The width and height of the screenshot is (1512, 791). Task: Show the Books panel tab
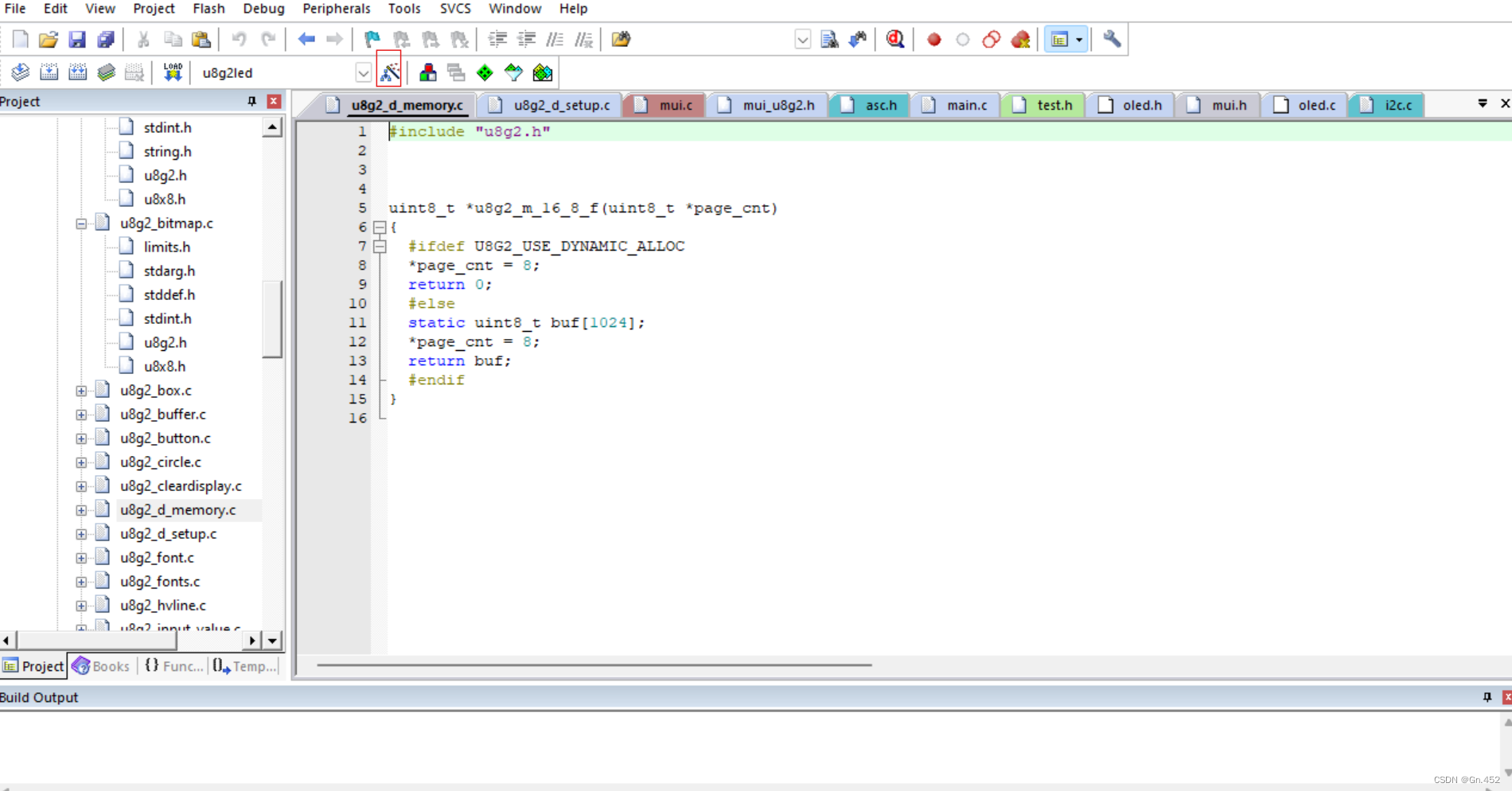[101, 666]
